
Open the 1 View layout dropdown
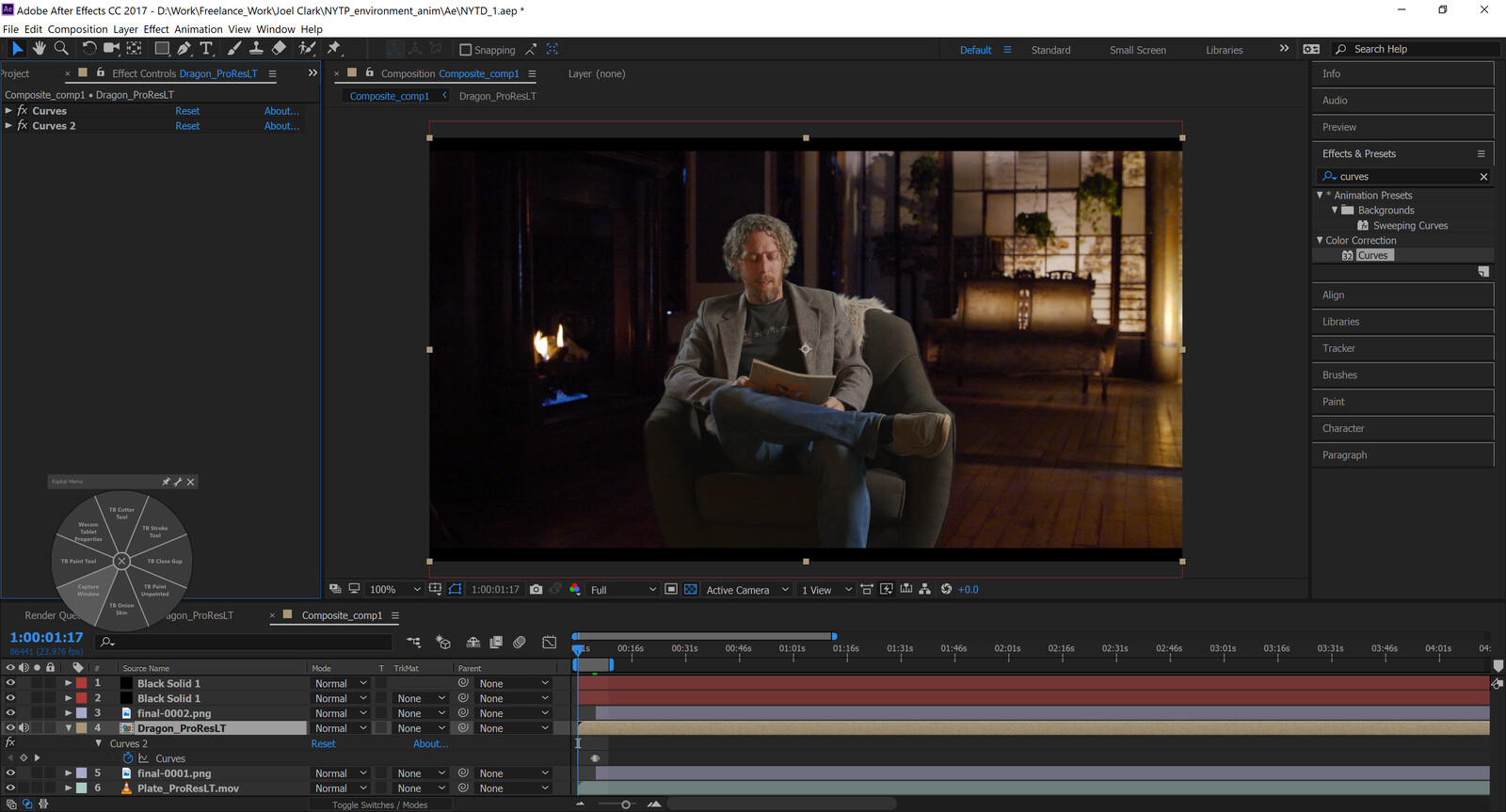826,589
